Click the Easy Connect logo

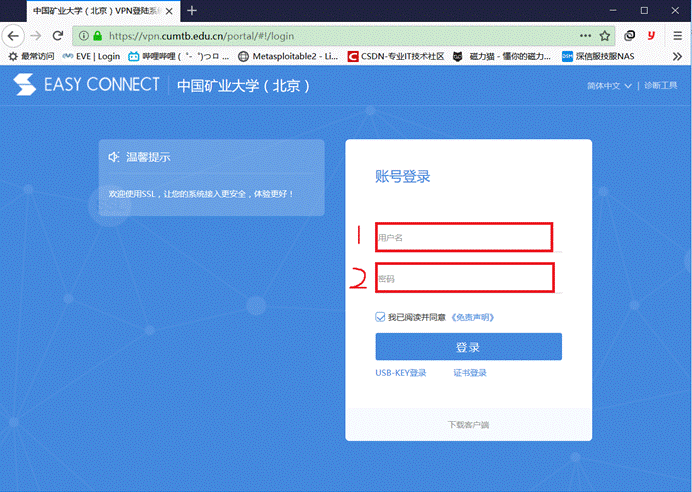point(87,85)
